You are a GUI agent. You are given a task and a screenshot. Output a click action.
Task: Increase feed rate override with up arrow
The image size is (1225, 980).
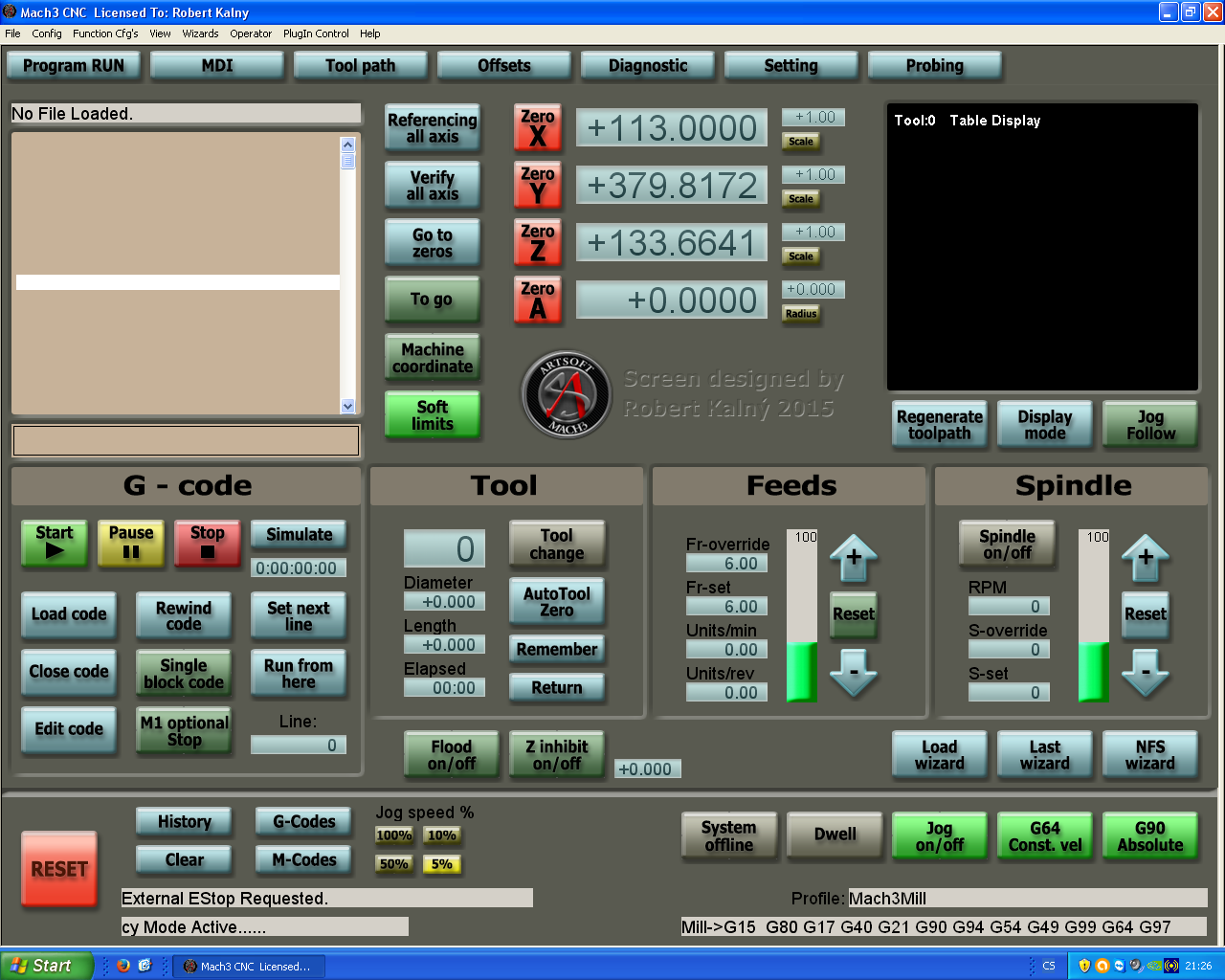854,557
